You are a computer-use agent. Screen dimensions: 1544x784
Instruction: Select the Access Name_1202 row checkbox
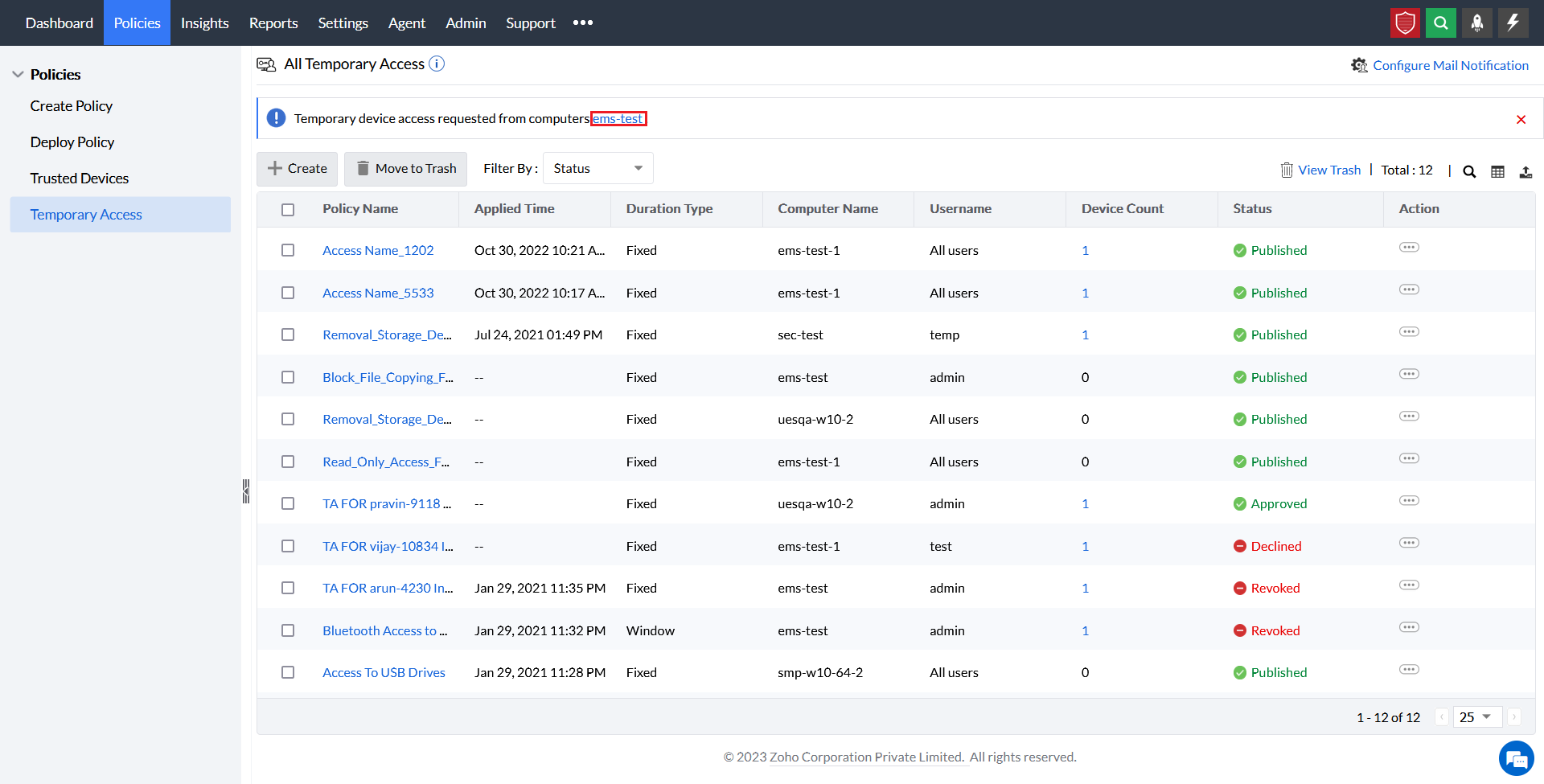point(288,250)
